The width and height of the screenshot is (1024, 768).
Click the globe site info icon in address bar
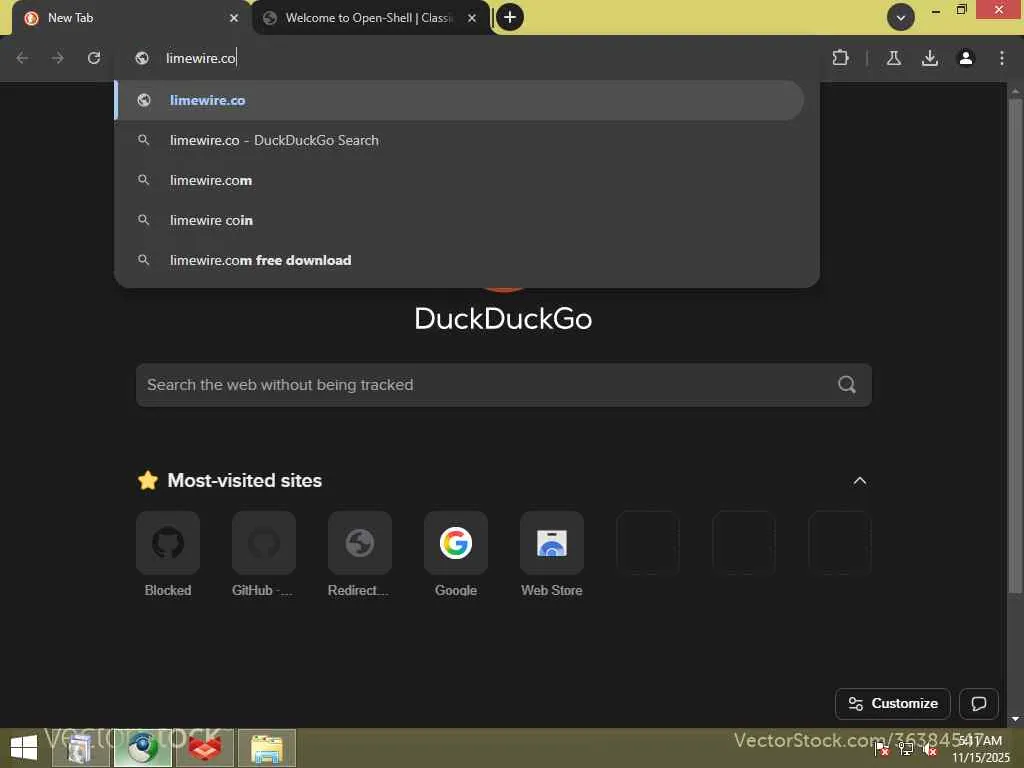click(142, 58)
